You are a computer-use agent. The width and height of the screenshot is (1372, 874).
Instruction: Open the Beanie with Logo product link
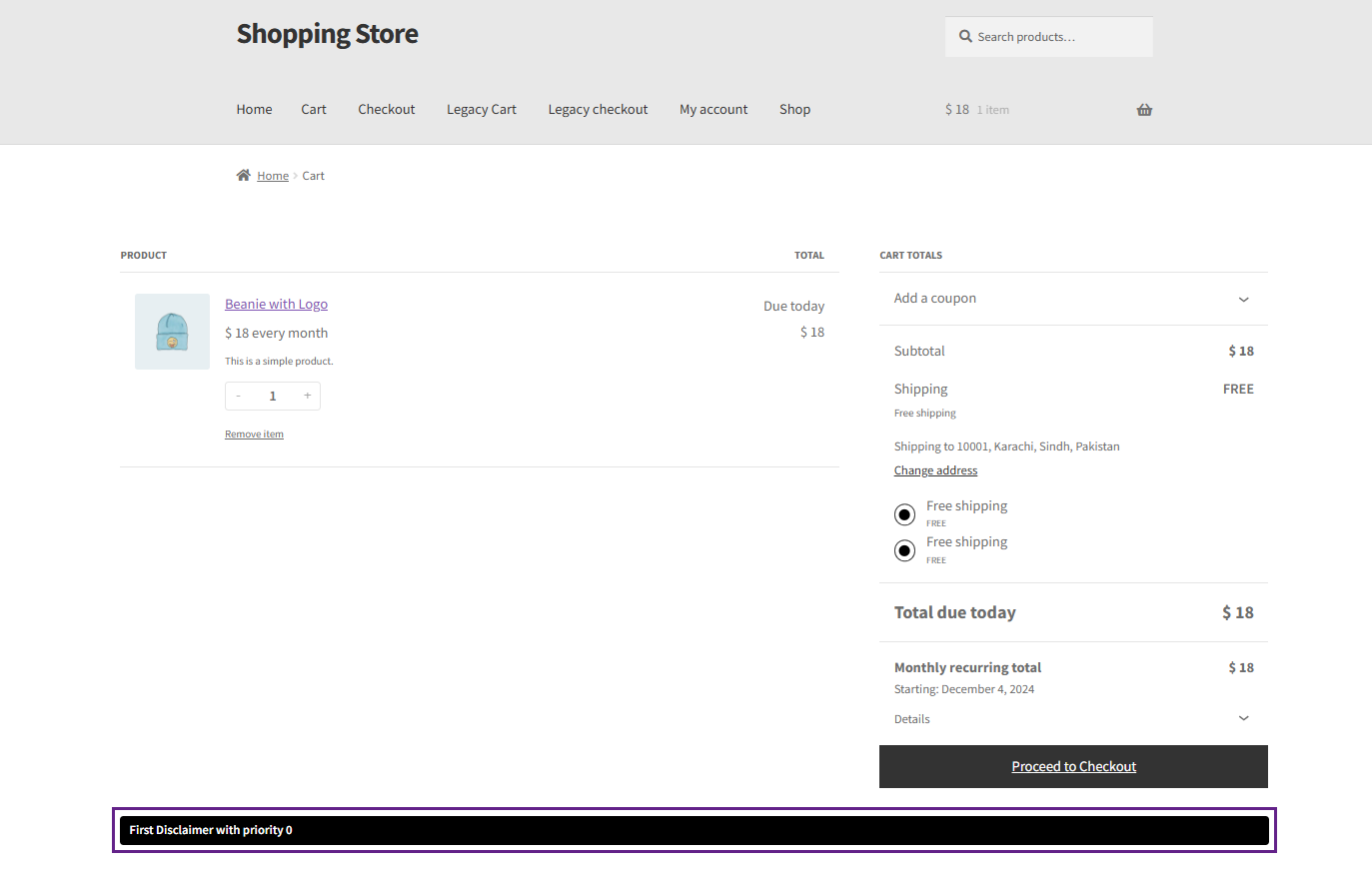coord(276,305)
